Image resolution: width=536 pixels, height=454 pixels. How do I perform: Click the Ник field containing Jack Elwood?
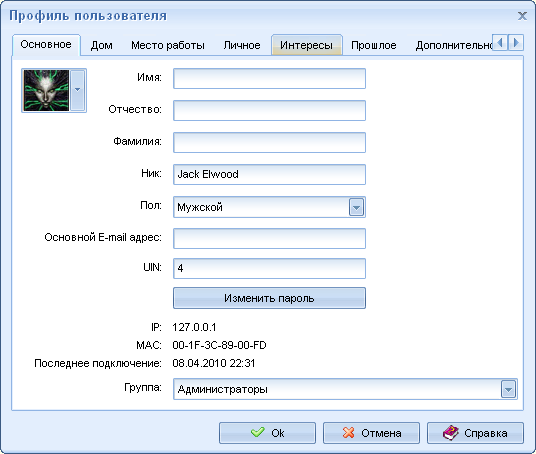[x=269, y=174]
